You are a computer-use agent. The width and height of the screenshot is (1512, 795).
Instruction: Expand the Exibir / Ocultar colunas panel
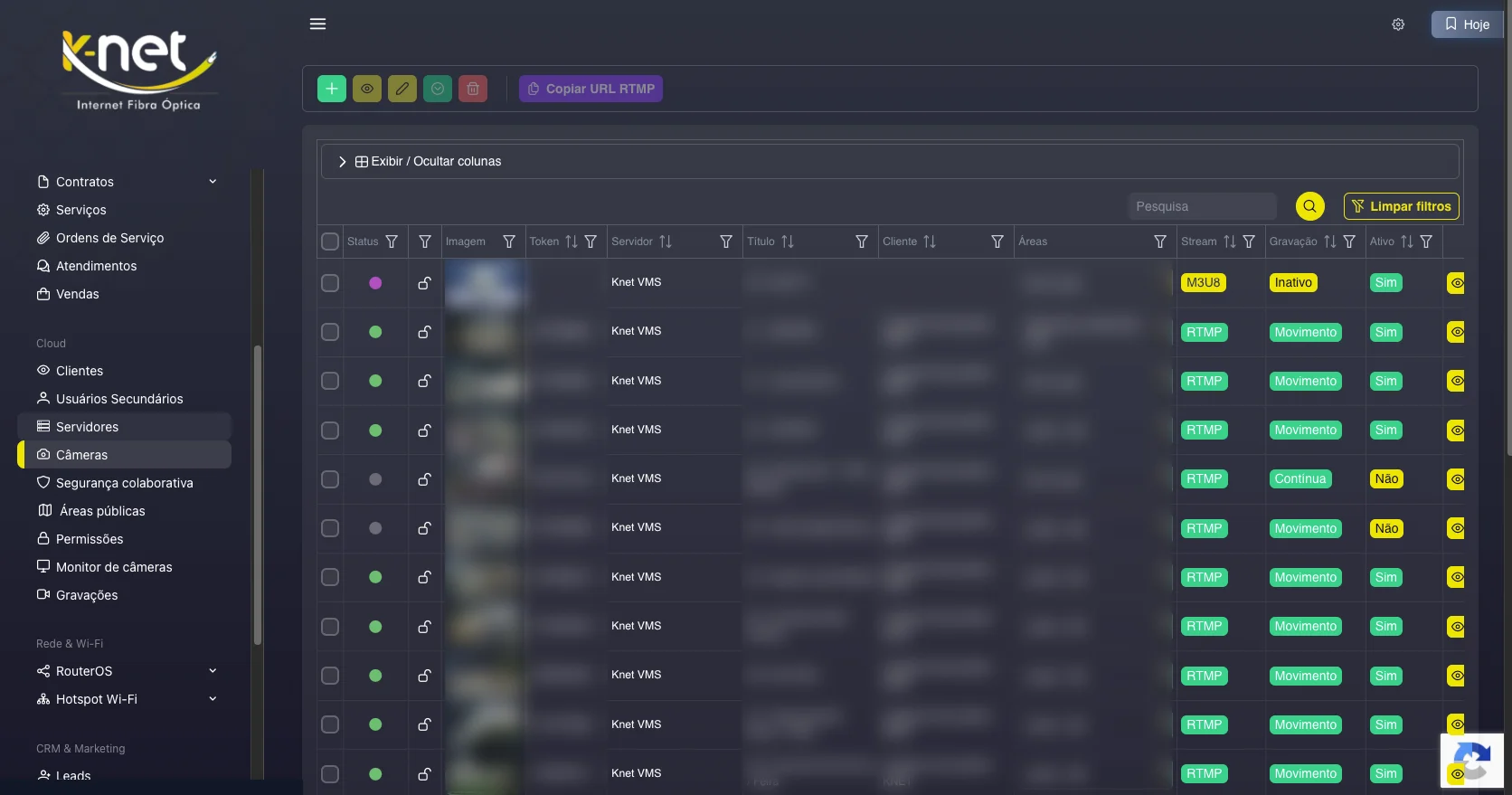pyautogui.click(x=890, y=161)
